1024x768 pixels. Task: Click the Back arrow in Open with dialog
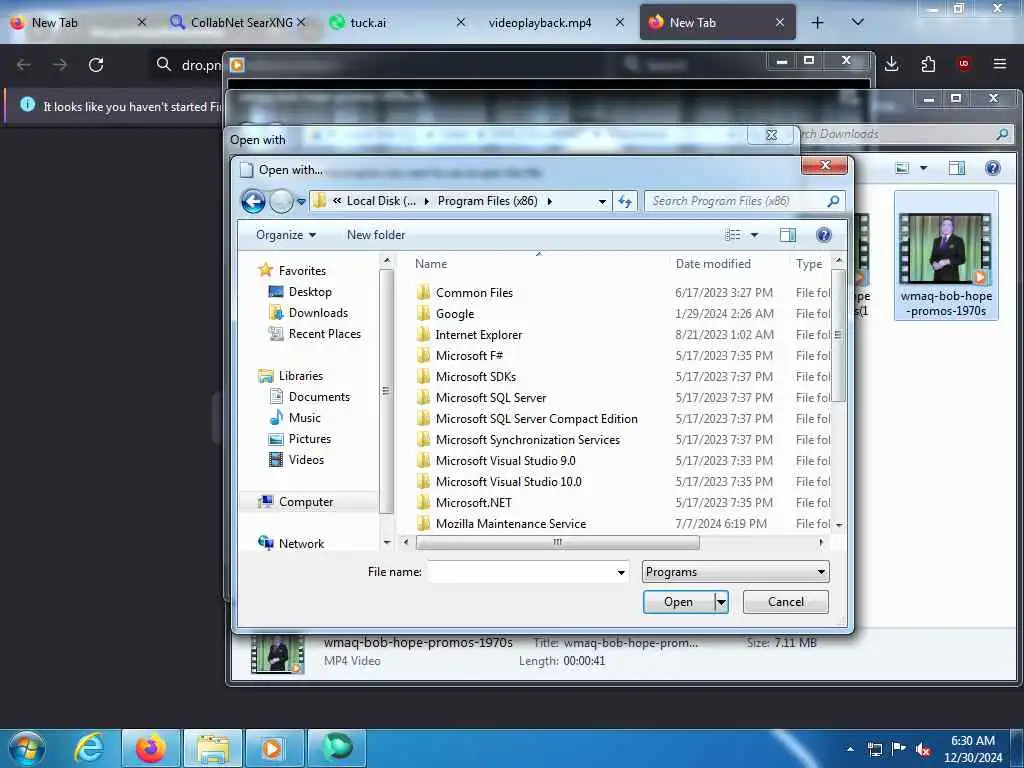[253, 201]
